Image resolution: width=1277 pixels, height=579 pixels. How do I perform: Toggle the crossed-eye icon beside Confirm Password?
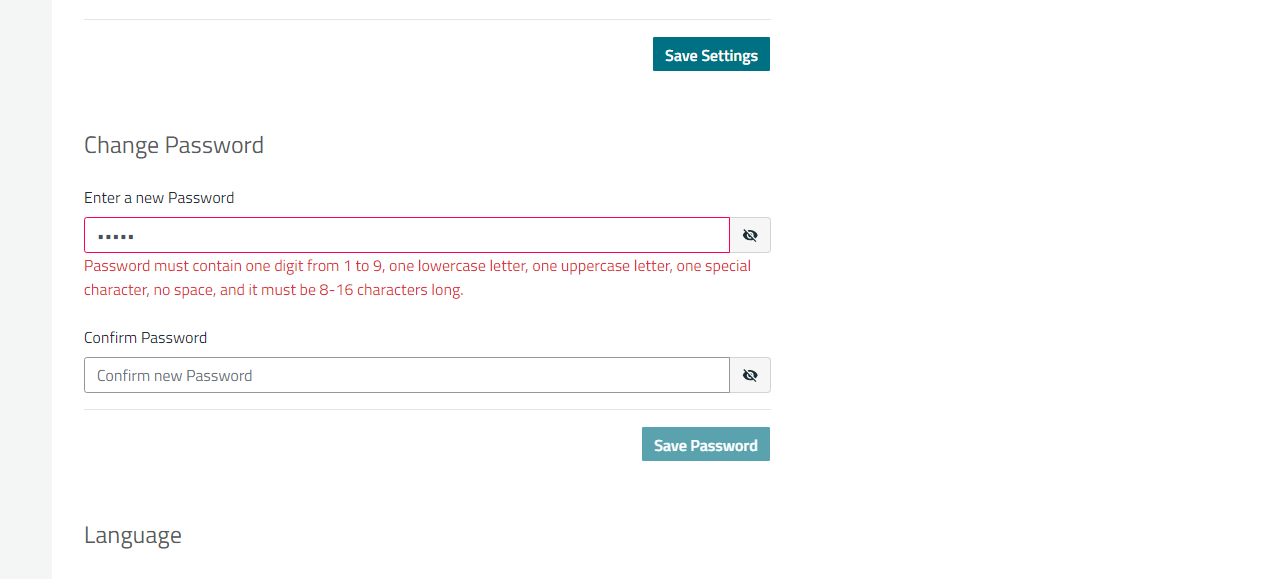coord(750,375)
